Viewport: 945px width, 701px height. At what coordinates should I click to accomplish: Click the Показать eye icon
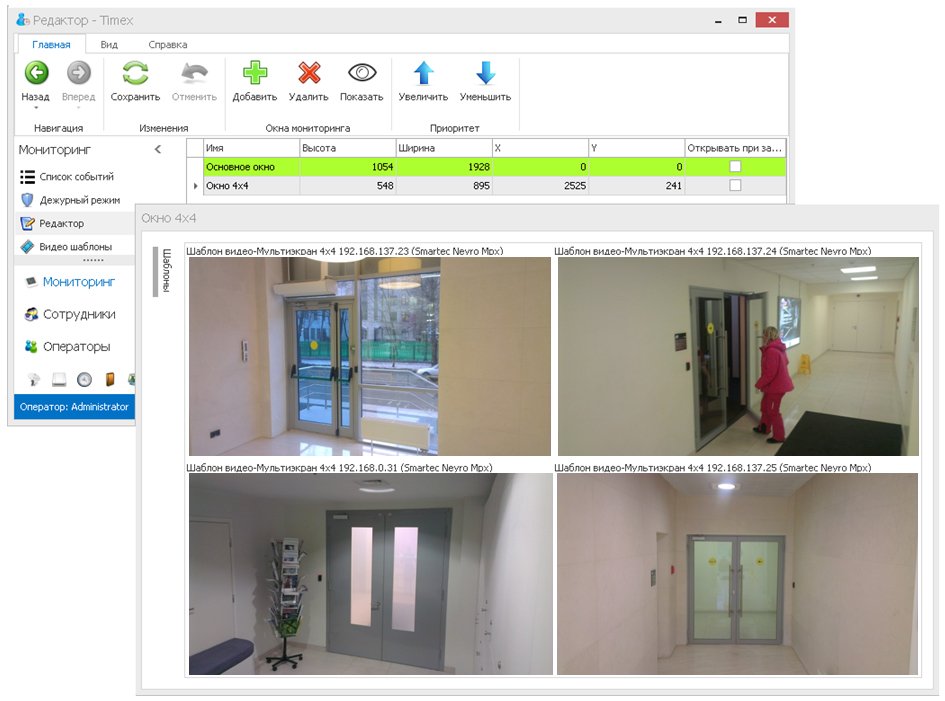tap(362, 74)
